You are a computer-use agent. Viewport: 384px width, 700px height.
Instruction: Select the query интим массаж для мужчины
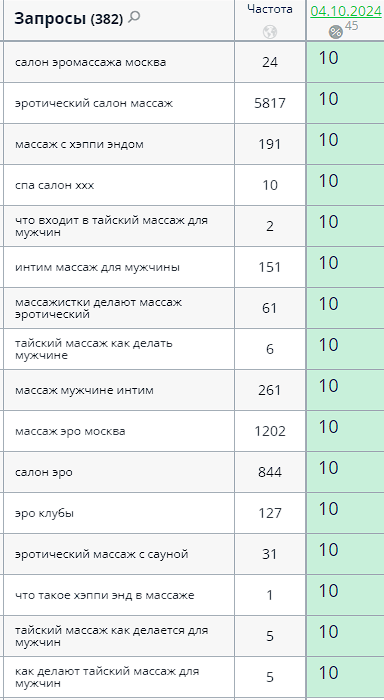97,267
